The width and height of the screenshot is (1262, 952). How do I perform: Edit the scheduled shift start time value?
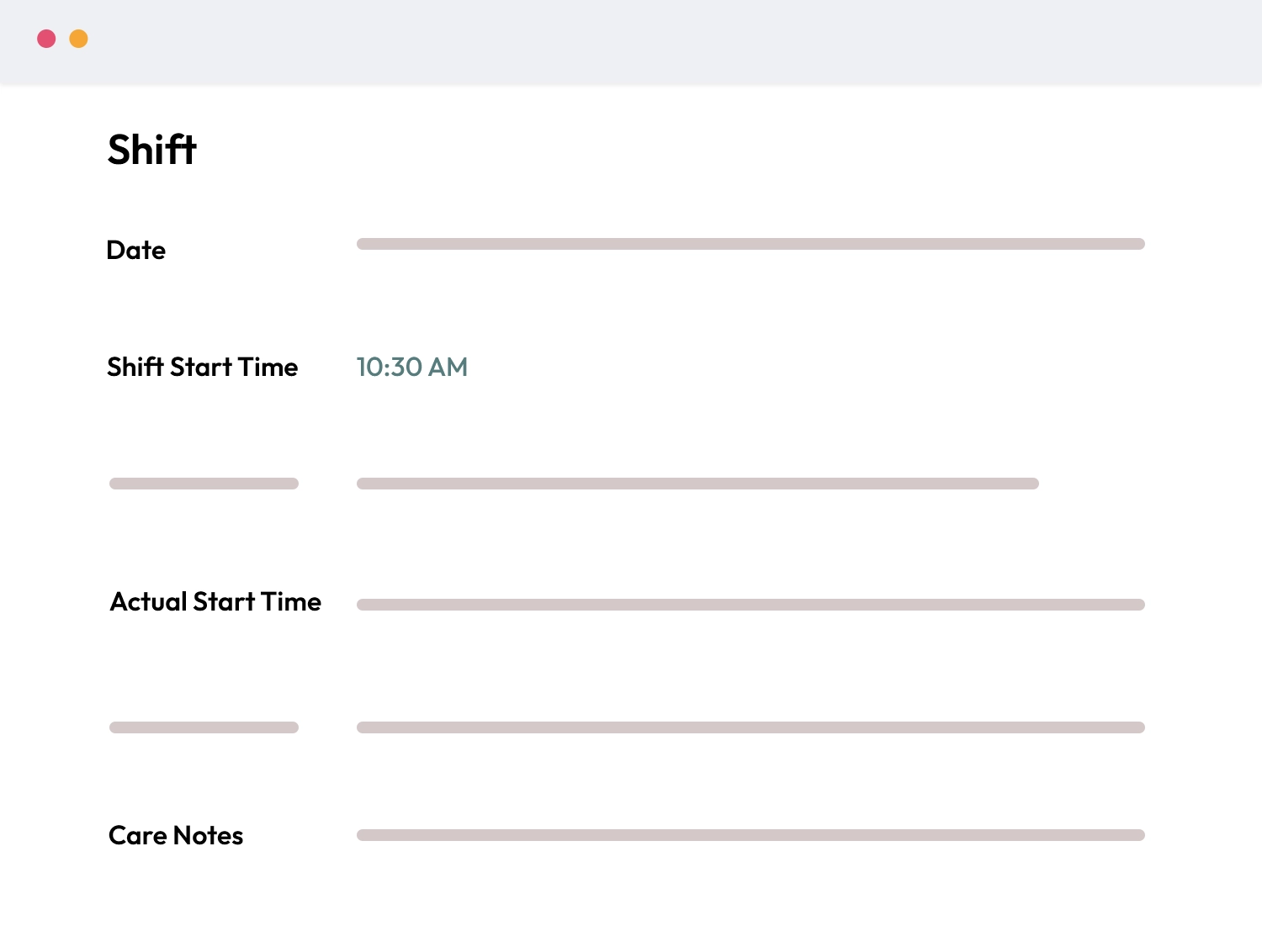(x=411, y=367)
